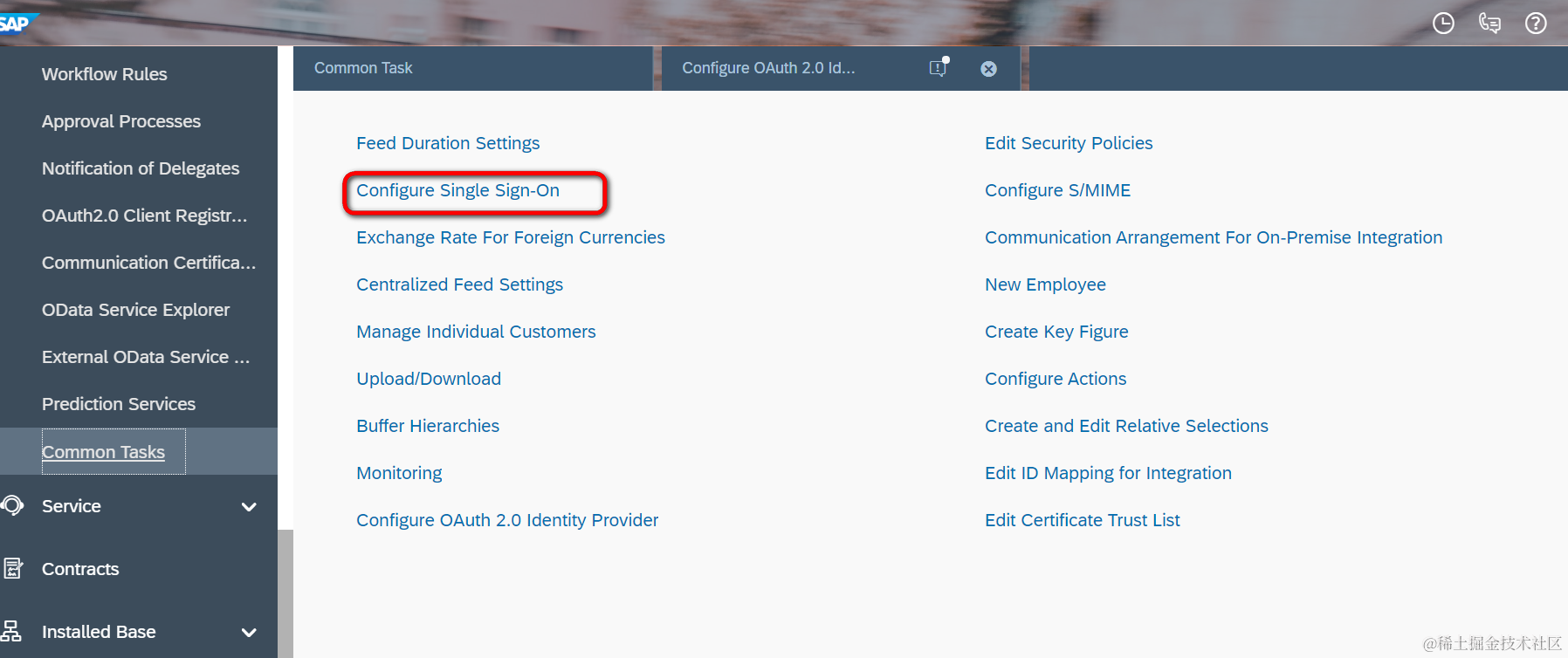
Task: Open OAuth2.0 Client Registration sidebar item
Action: [x=145, y=216]
